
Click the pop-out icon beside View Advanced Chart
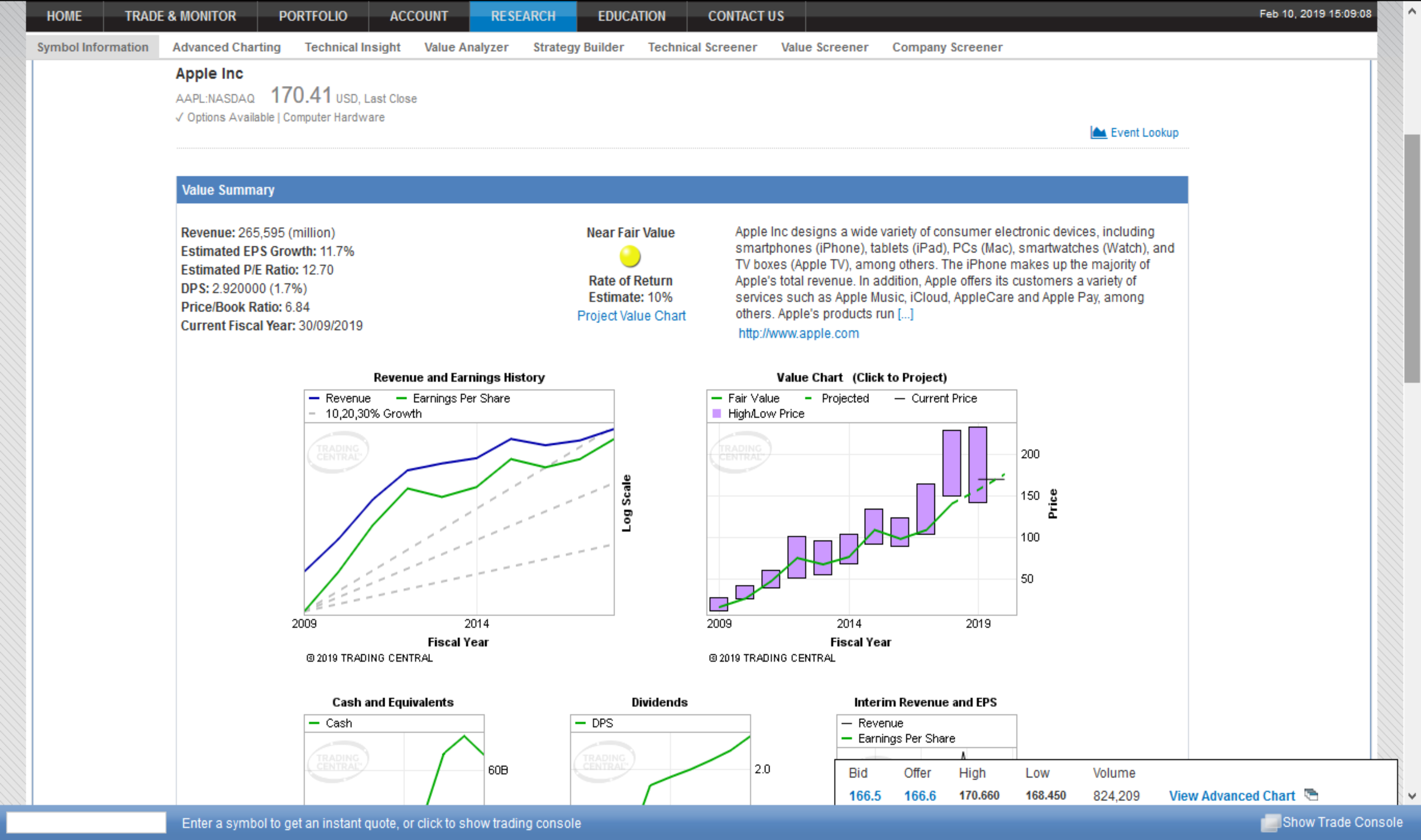[x=1310, y=795]
